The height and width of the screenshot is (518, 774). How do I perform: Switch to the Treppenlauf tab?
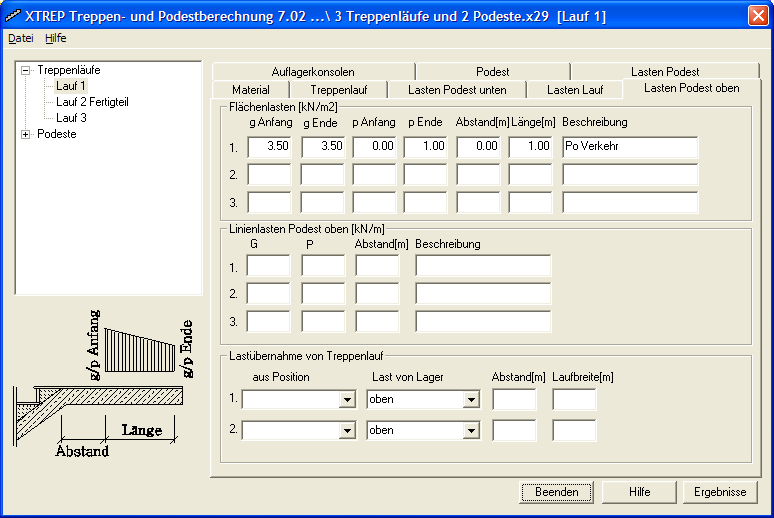pyautogui.click(x=340, y=90)
